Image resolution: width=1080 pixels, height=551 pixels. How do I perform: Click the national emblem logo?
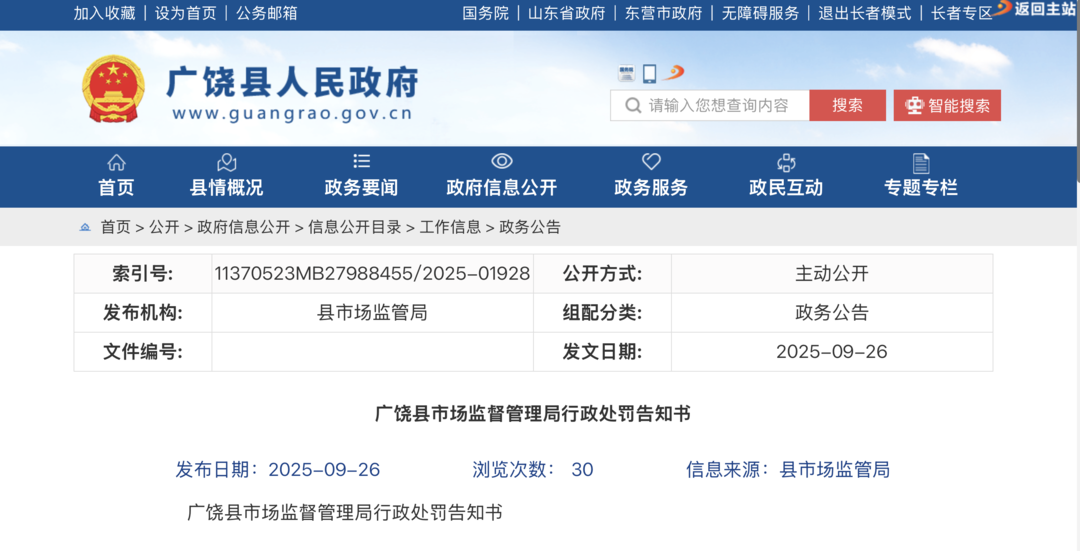point(113,89)
